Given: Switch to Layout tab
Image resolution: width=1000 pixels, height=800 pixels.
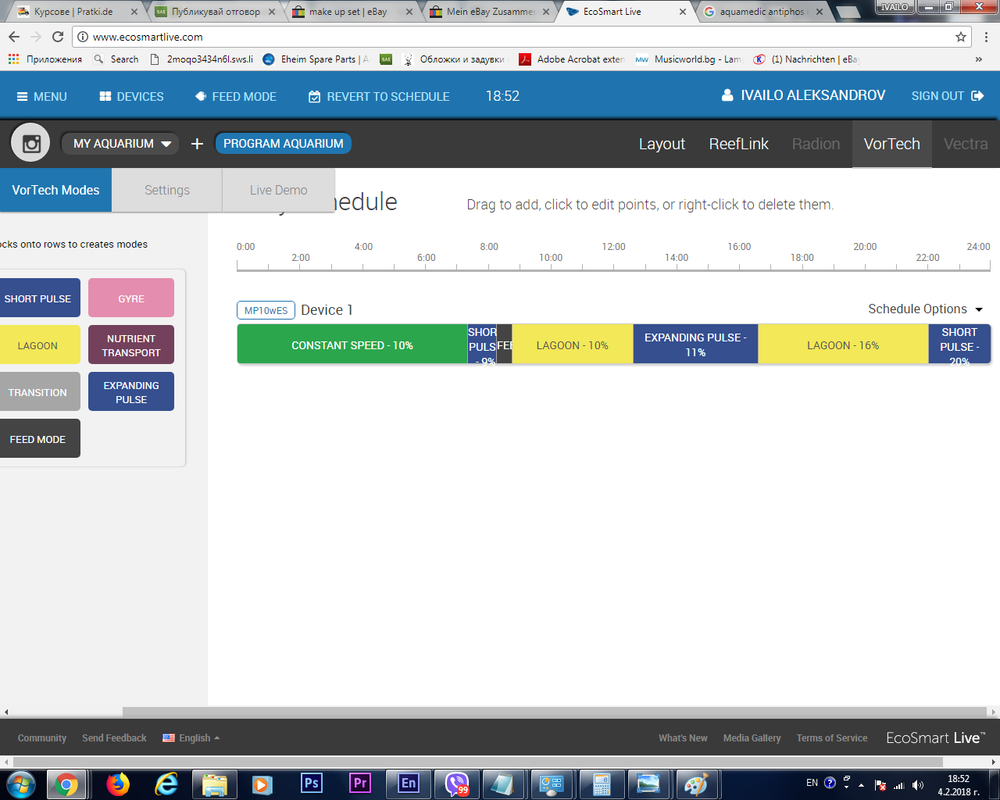Looking at the screenshot, I should click(661, 144).
